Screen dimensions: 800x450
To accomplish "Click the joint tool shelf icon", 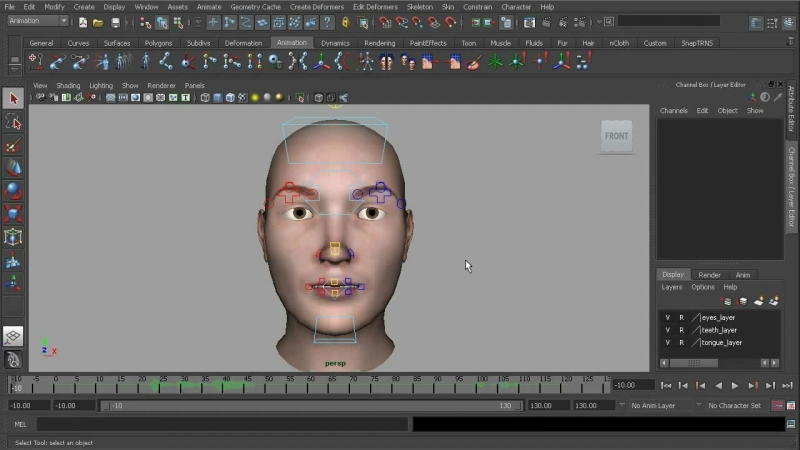I will pos(165,62).
